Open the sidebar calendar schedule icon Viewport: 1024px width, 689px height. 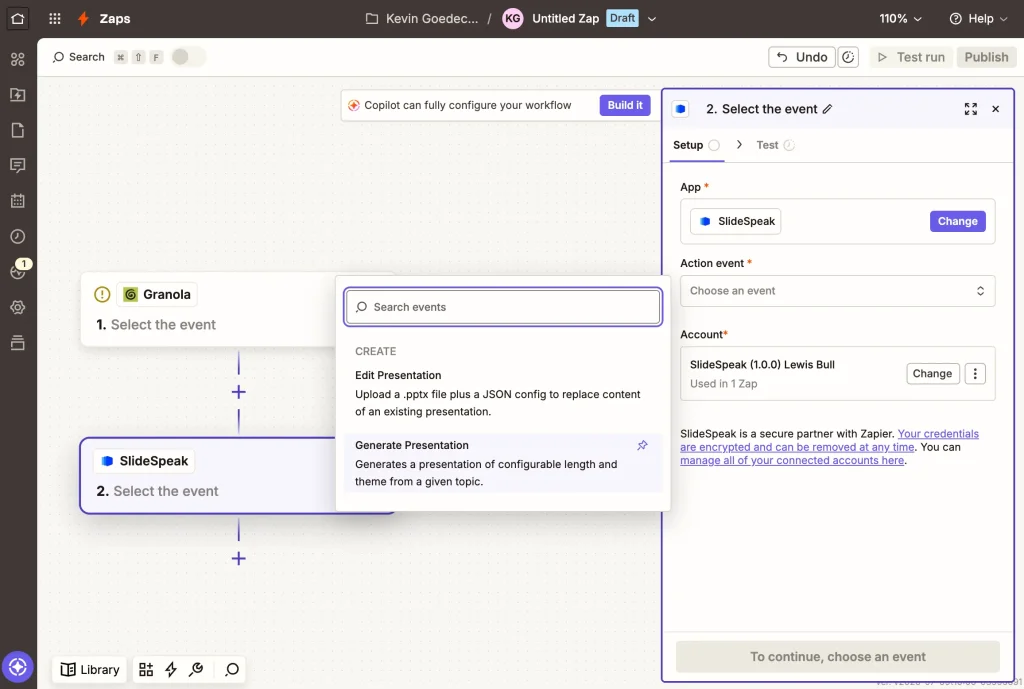click(x=18, y=200)
